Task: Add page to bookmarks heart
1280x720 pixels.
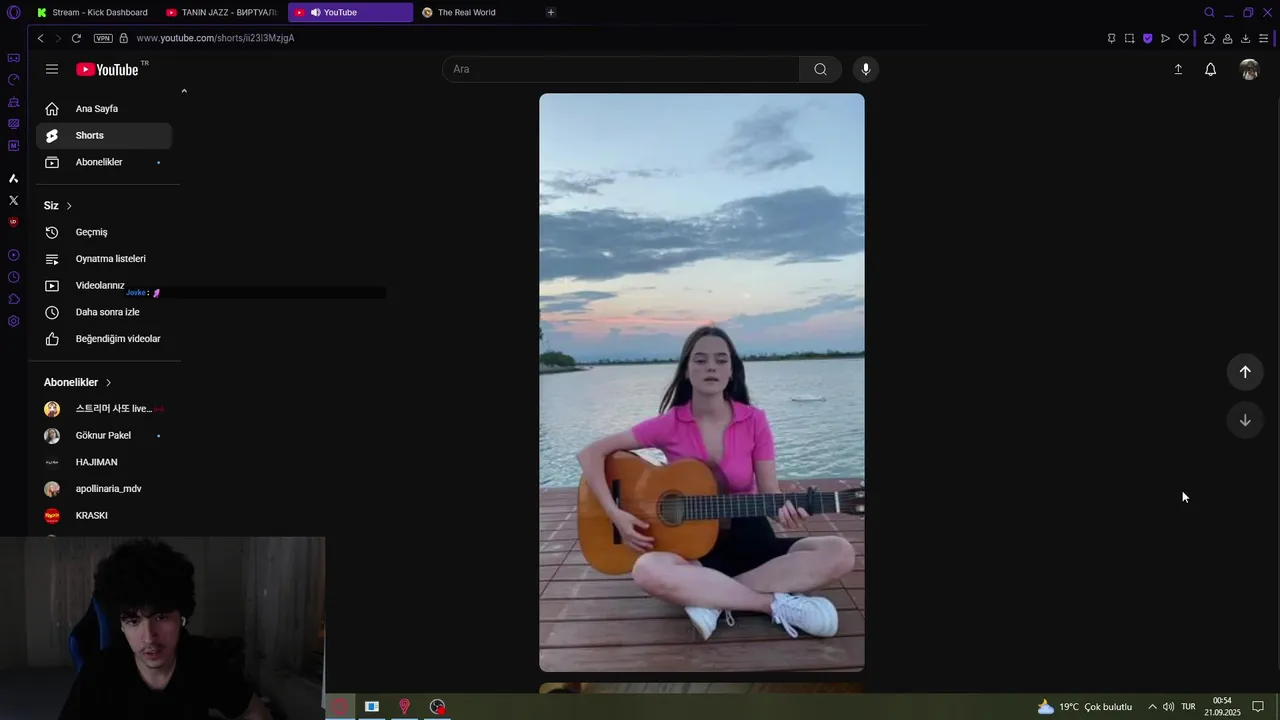Action: (1183, 38)
